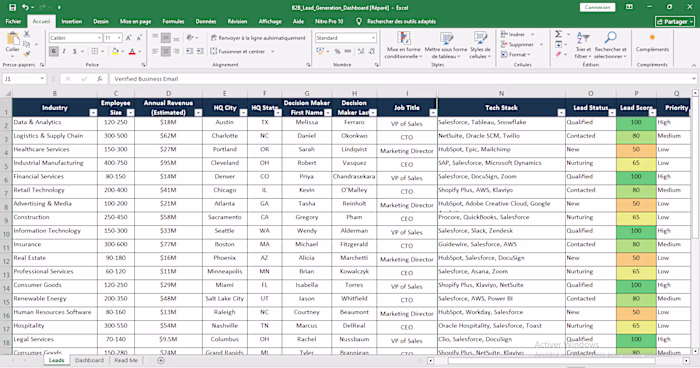Switch to the Formules tab
The image size is (700, 368).
pos(173,21)
